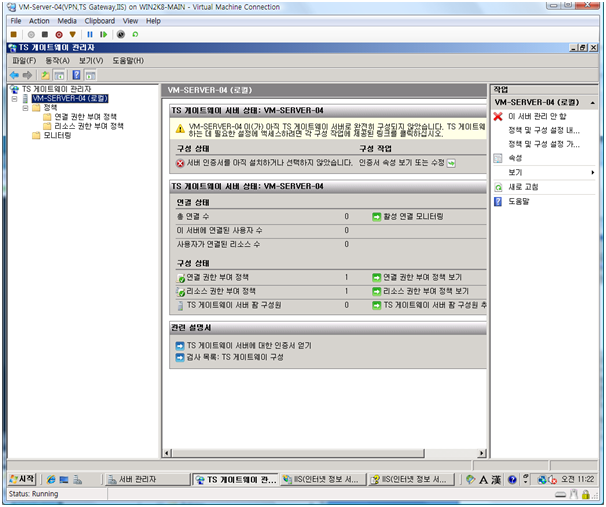This screenshot has width=606, height=507.
Task: Click TS 게이트웨이 서버에 대한 인증서 얻기 link
Action: click(x=249, y=345)
